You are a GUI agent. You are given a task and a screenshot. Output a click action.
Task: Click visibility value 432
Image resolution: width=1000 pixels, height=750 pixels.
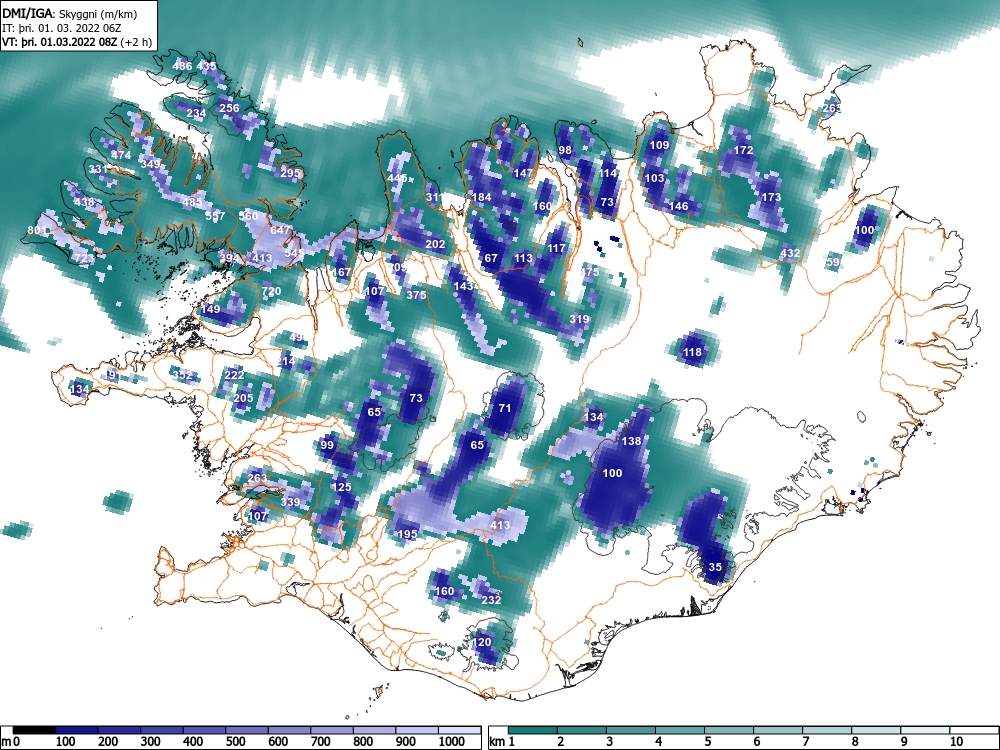790,253
